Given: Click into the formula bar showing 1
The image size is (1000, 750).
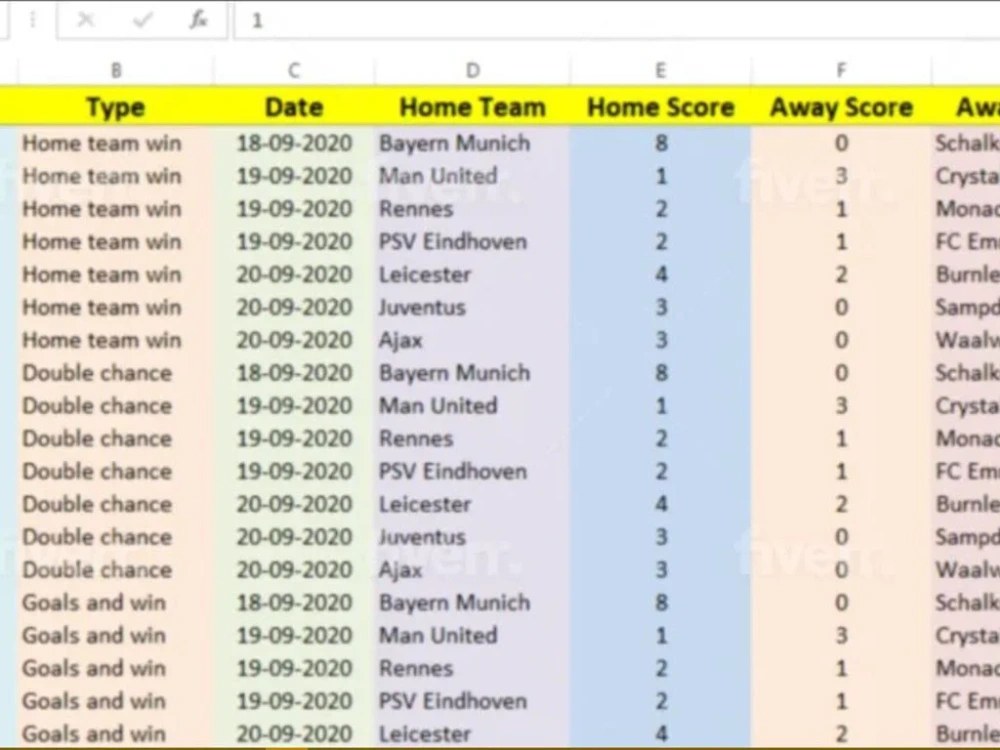Looking at the screenshot, I should click(x=617, y=21).
